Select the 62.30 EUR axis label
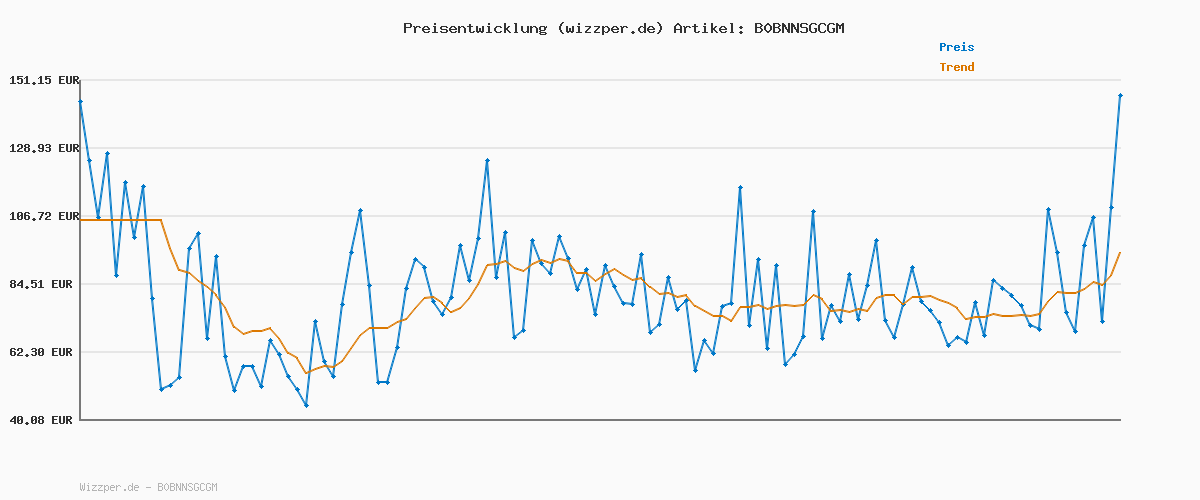 pyautogui.click(x=44, y=352)
